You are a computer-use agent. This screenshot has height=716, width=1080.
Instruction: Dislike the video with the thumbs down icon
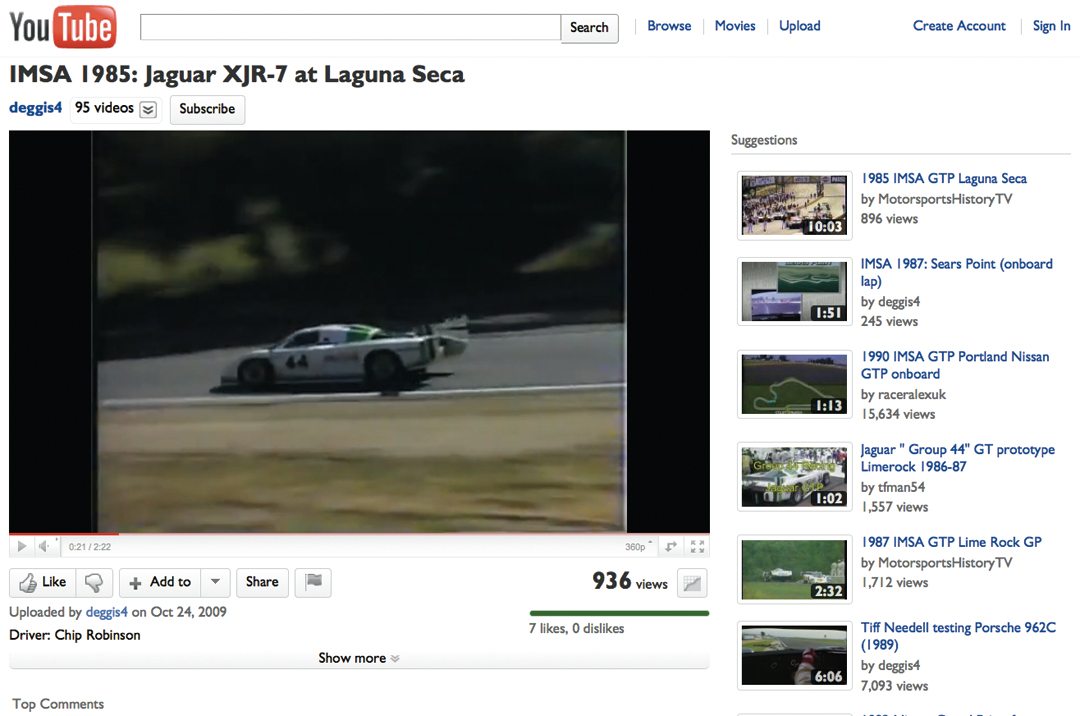coord(94,582)
